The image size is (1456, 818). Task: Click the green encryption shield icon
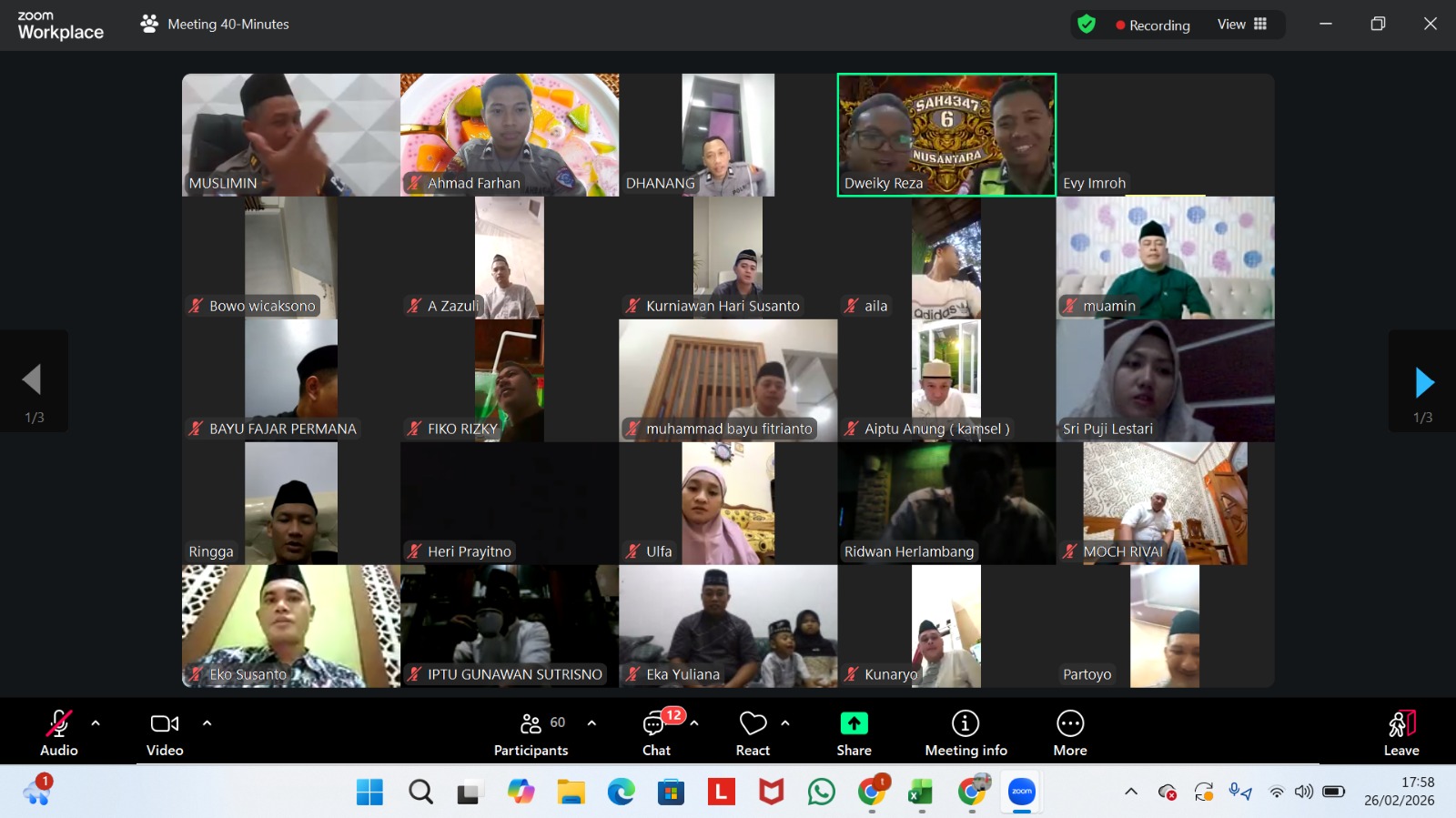(1087, 25)
